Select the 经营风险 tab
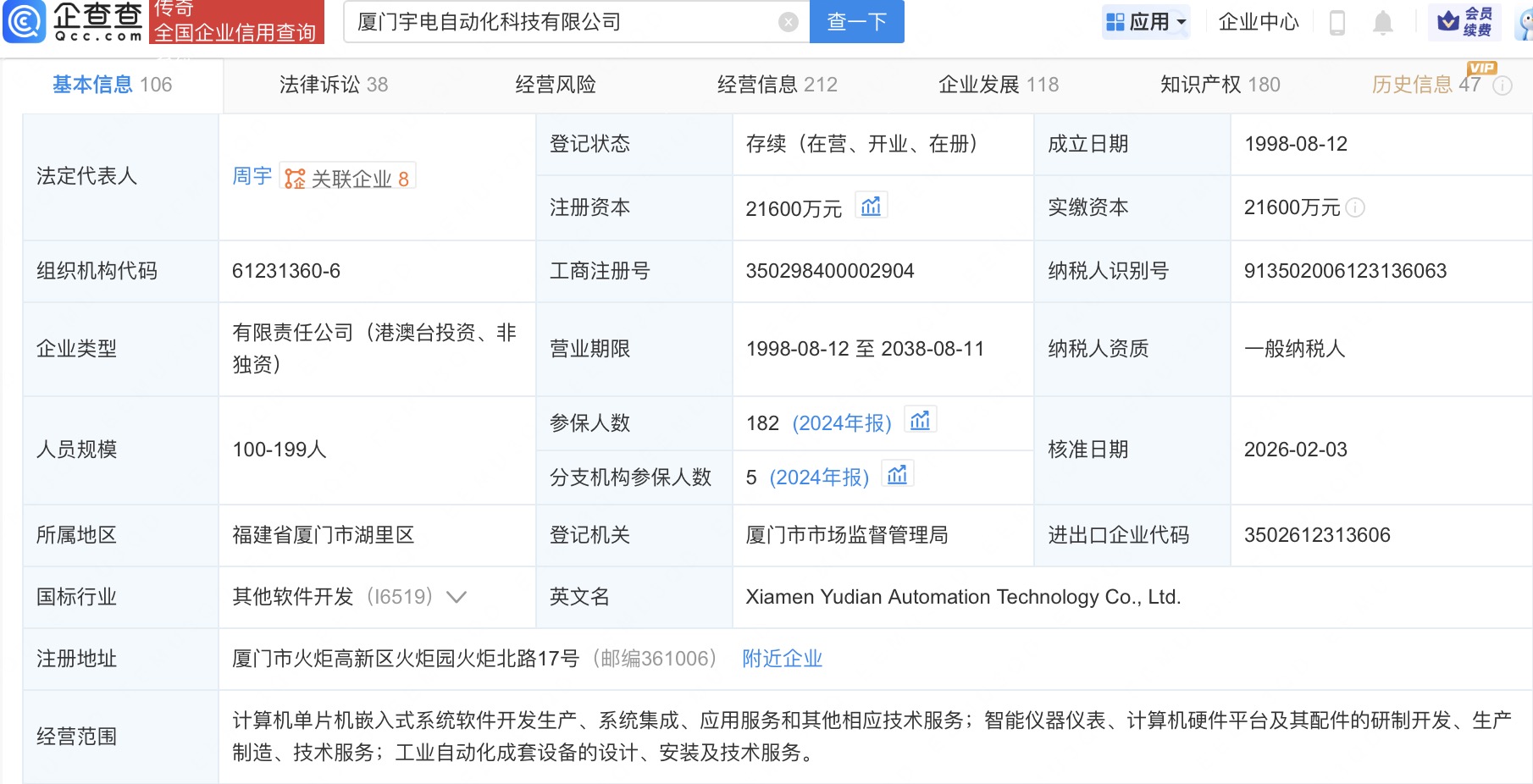Image resolution: width=1533 pixels, height=784 pixels. [556, 85]
